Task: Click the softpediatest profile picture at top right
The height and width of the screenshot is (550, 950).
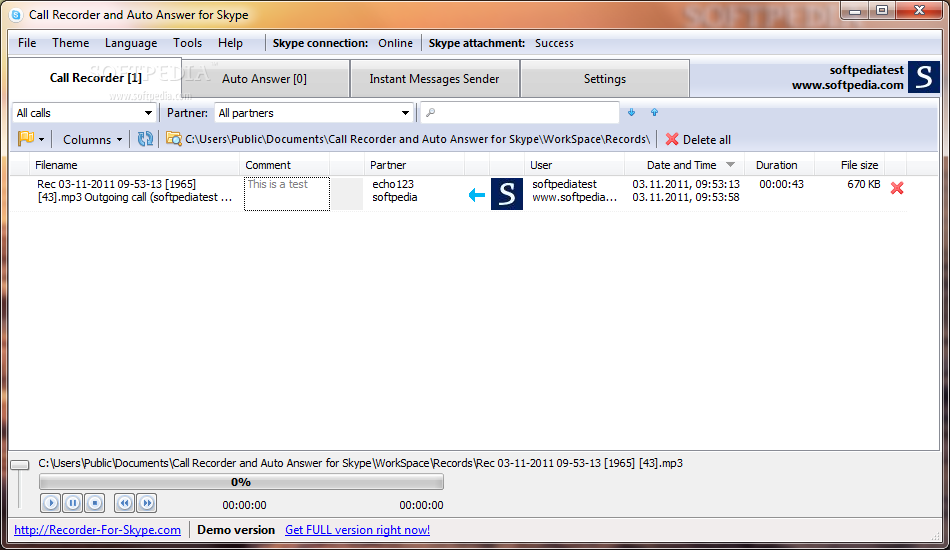Action: coord(923,77)
